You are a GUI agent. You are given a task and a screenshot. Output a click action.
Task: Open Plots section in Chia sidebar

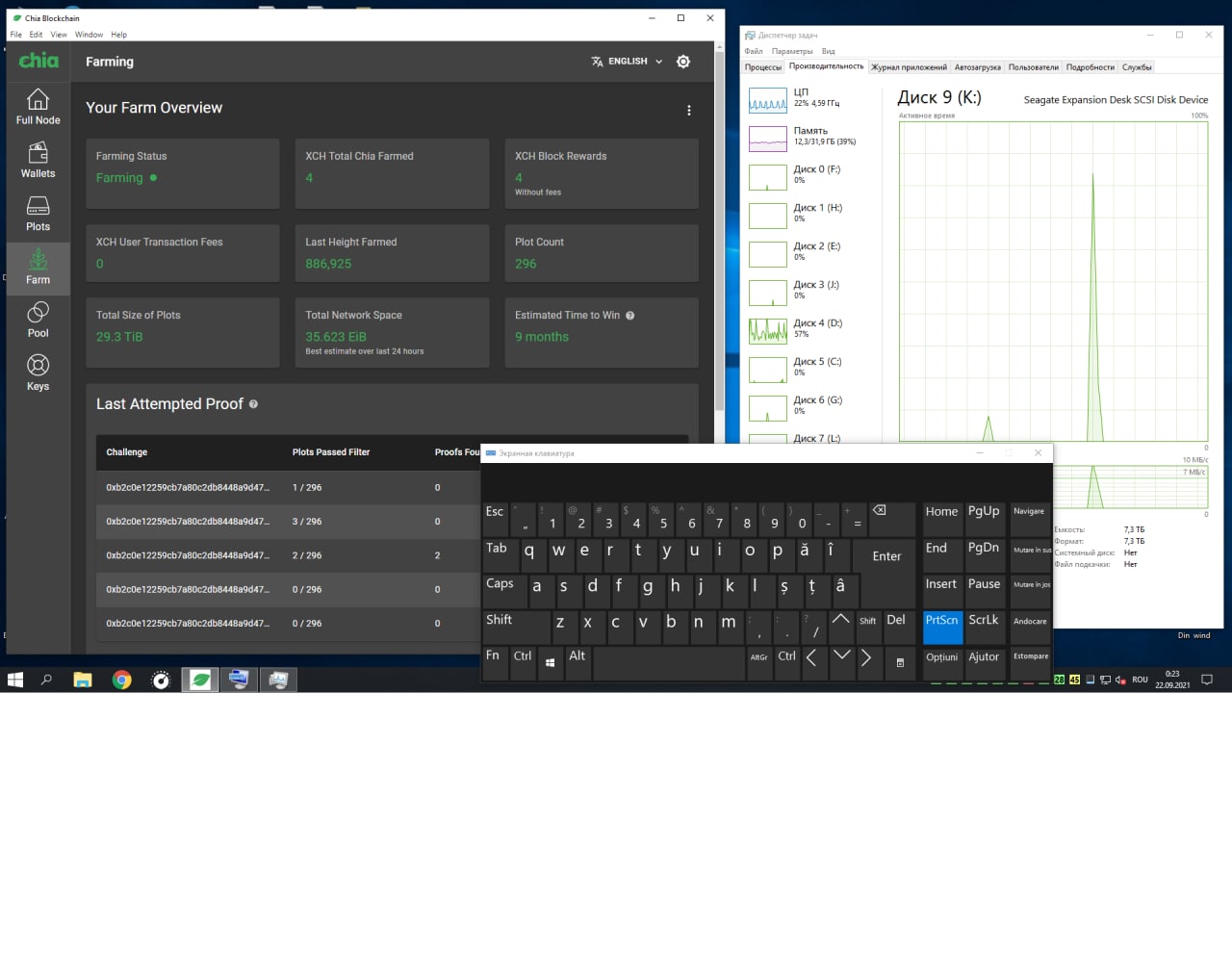[38, 214]
